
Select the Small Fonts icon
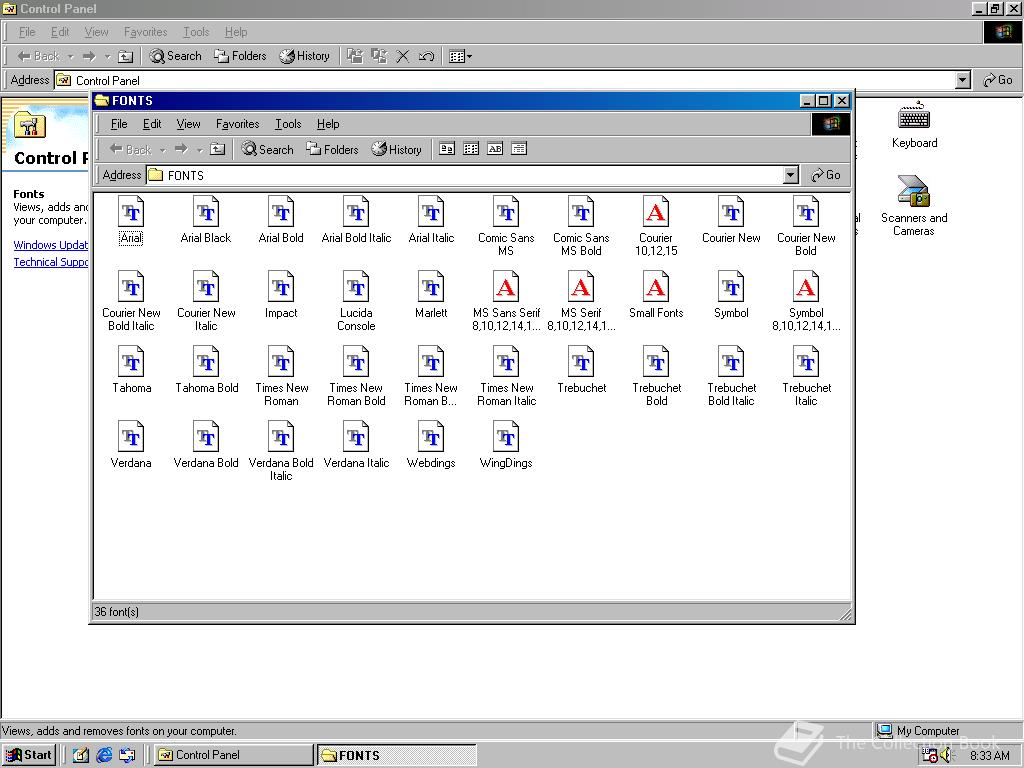[x=656, y=288]
